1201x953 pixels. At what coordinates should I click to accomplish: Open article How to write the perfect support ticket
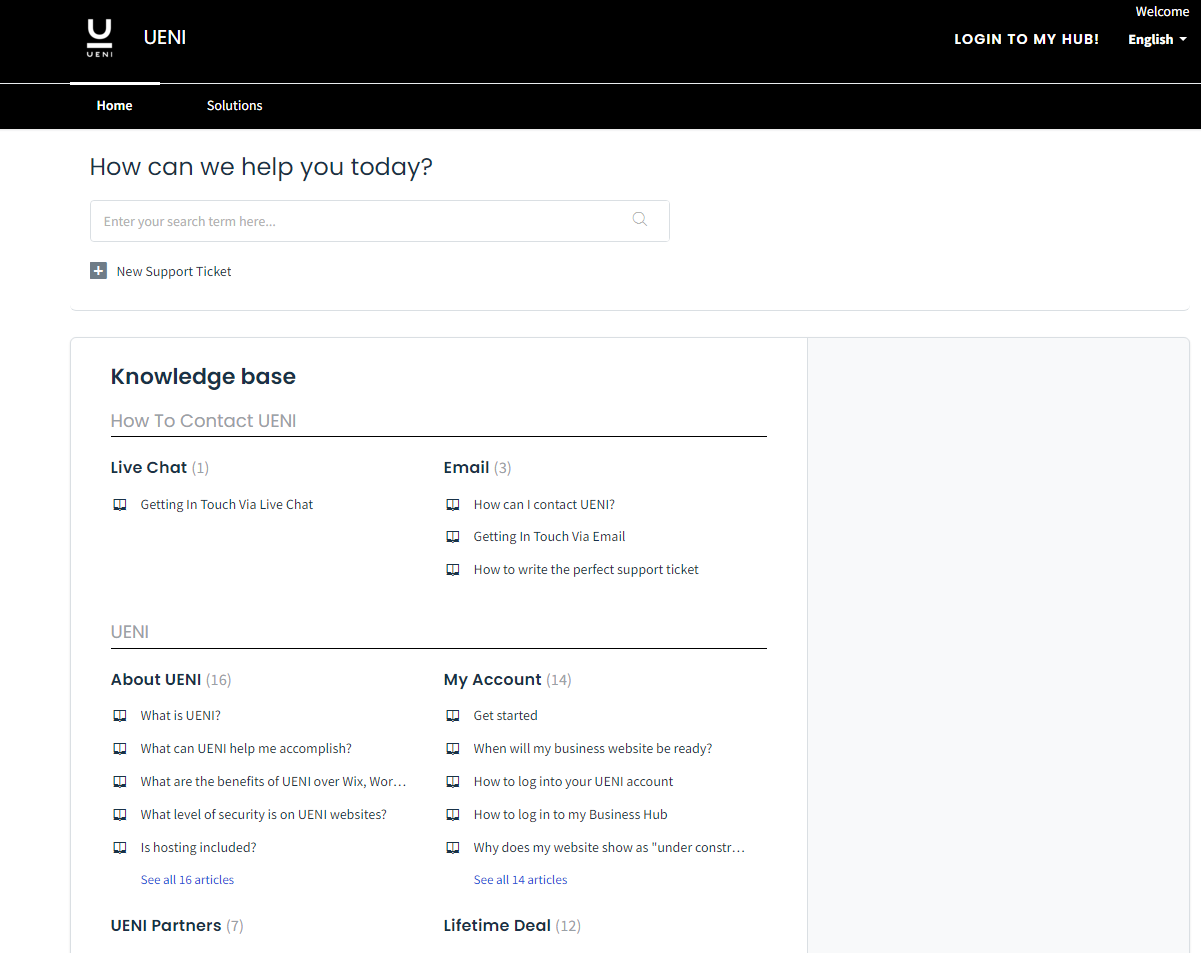click(x=586, y=570)
